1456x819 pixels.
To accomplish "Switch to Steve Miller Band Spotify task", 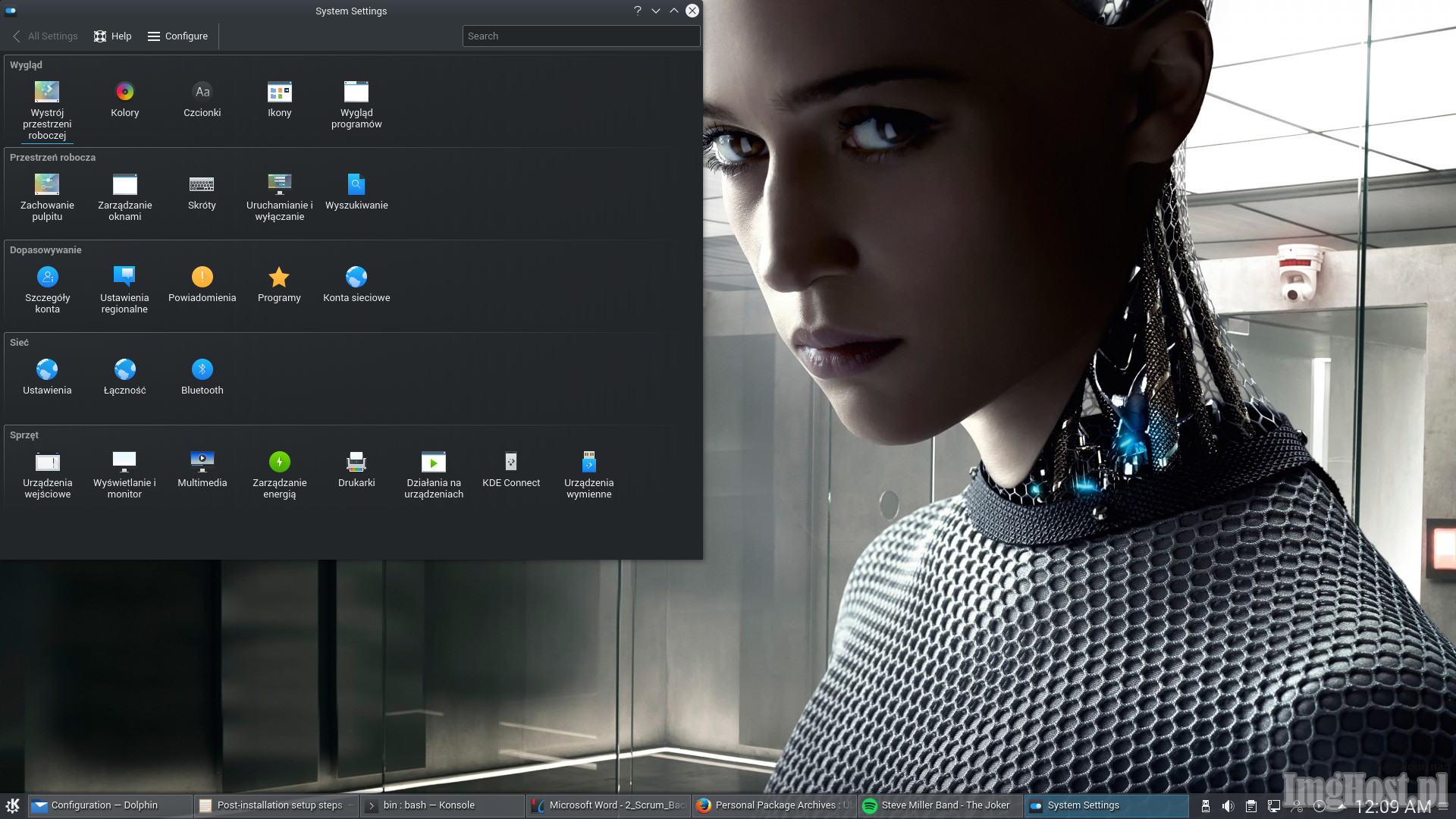I will coord(941,805).
